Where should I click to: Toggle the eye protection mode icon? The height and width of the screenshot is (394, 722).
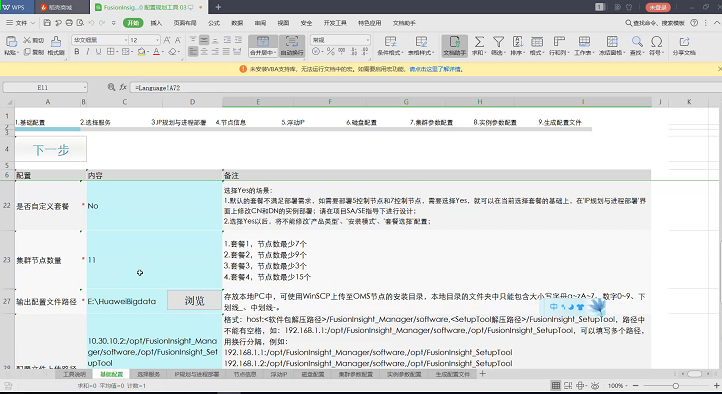tap(595, 385)
